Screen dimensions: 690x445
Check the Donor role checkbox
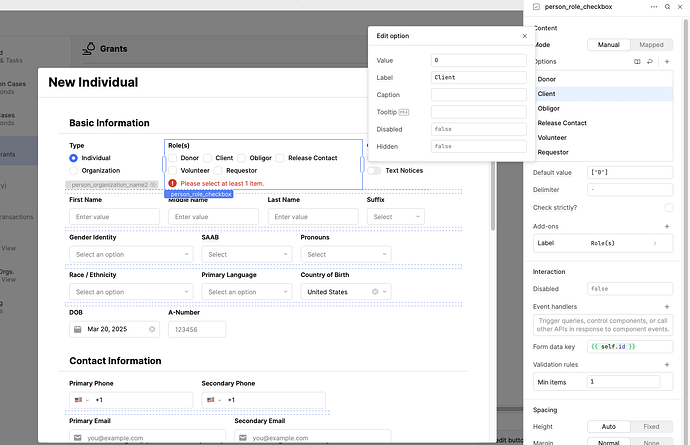[x=172, y=158]
